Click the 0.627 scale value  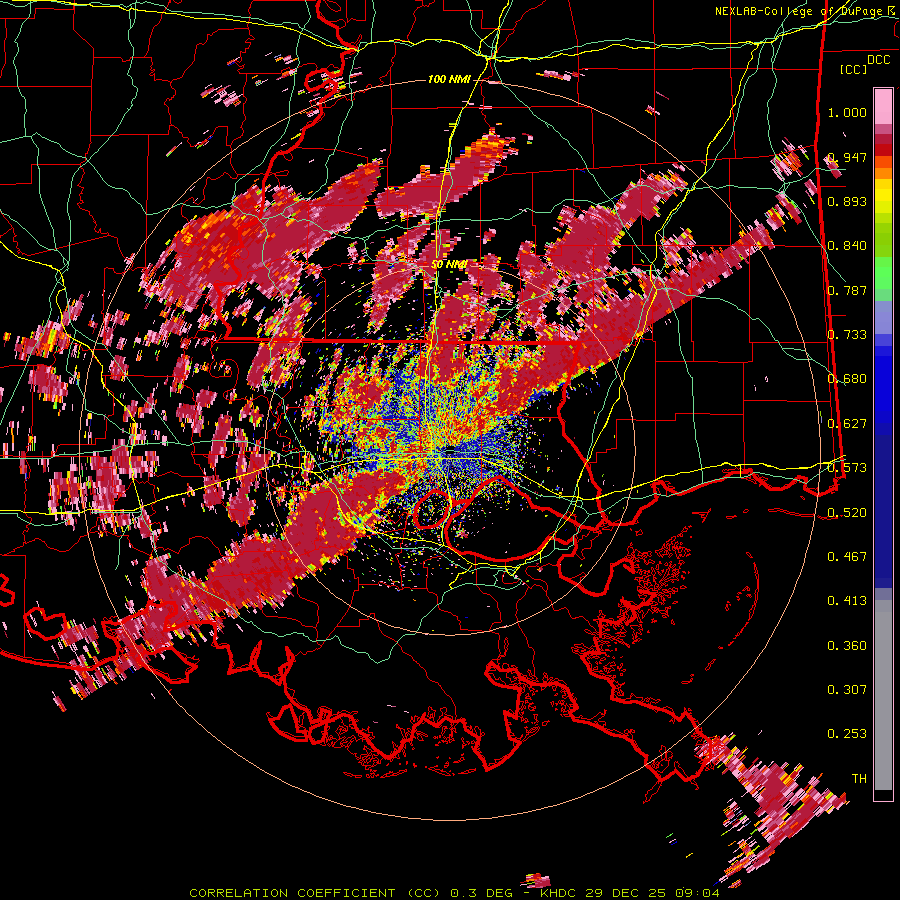(847, 424)
